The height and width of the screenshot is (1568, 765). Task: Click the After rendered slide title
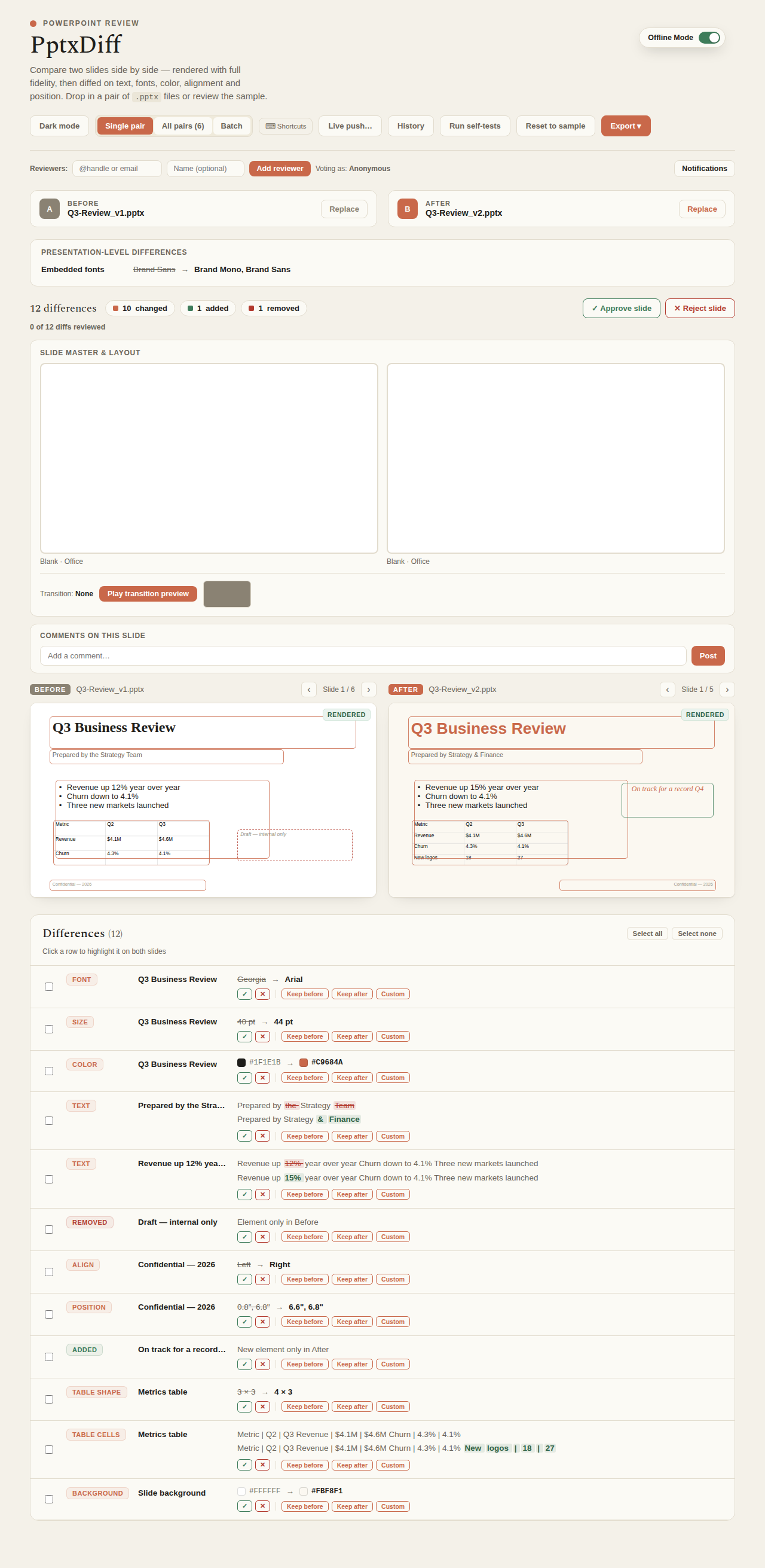(x=488, y=728)
